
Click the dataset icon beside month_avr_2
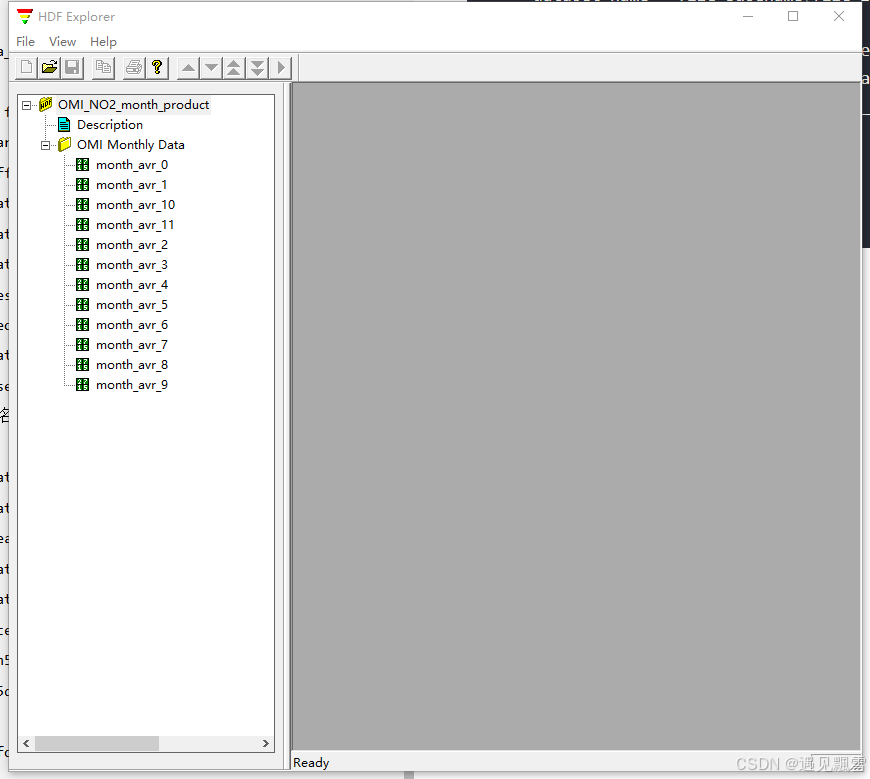coord(83,244)
